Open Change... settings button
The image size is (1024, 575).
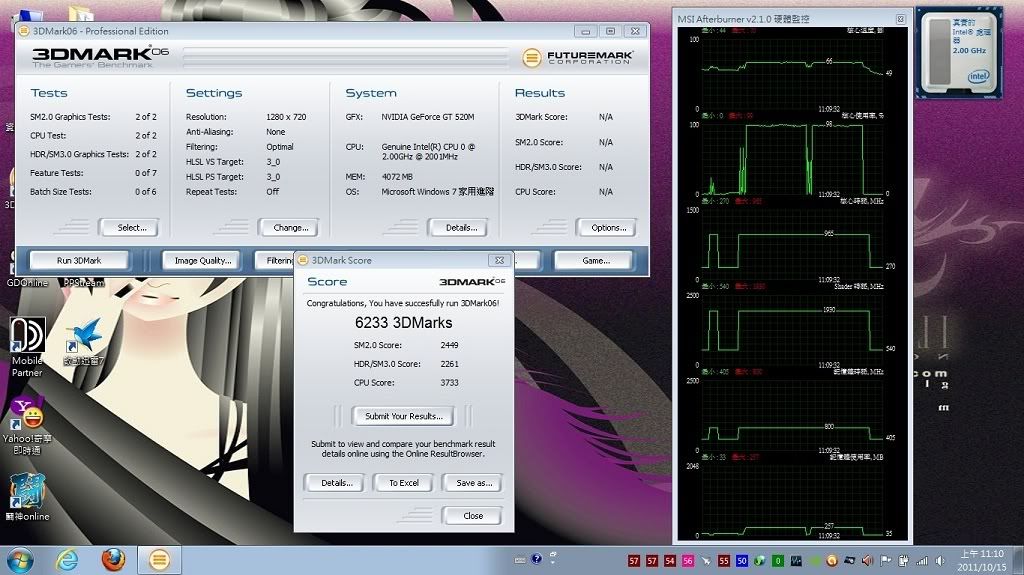(x=290, y=228)
